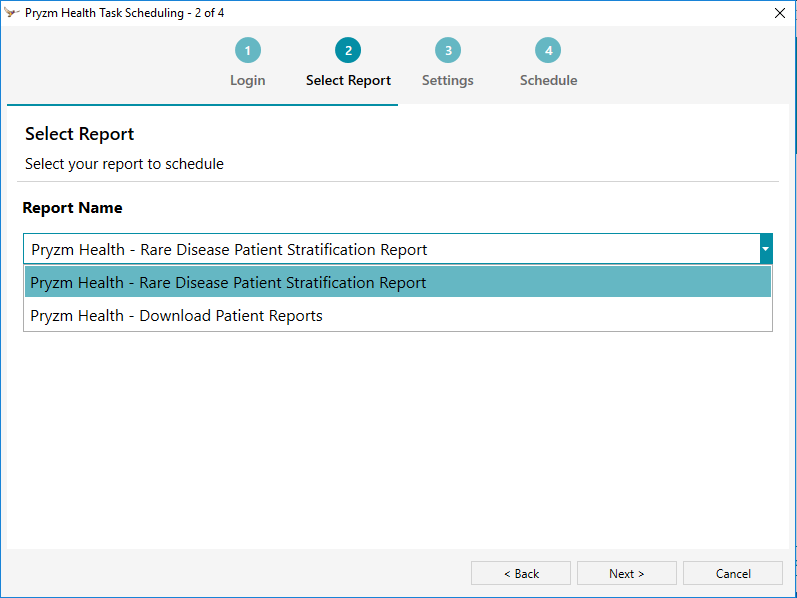Choose Download Patient Reports option

398,315
